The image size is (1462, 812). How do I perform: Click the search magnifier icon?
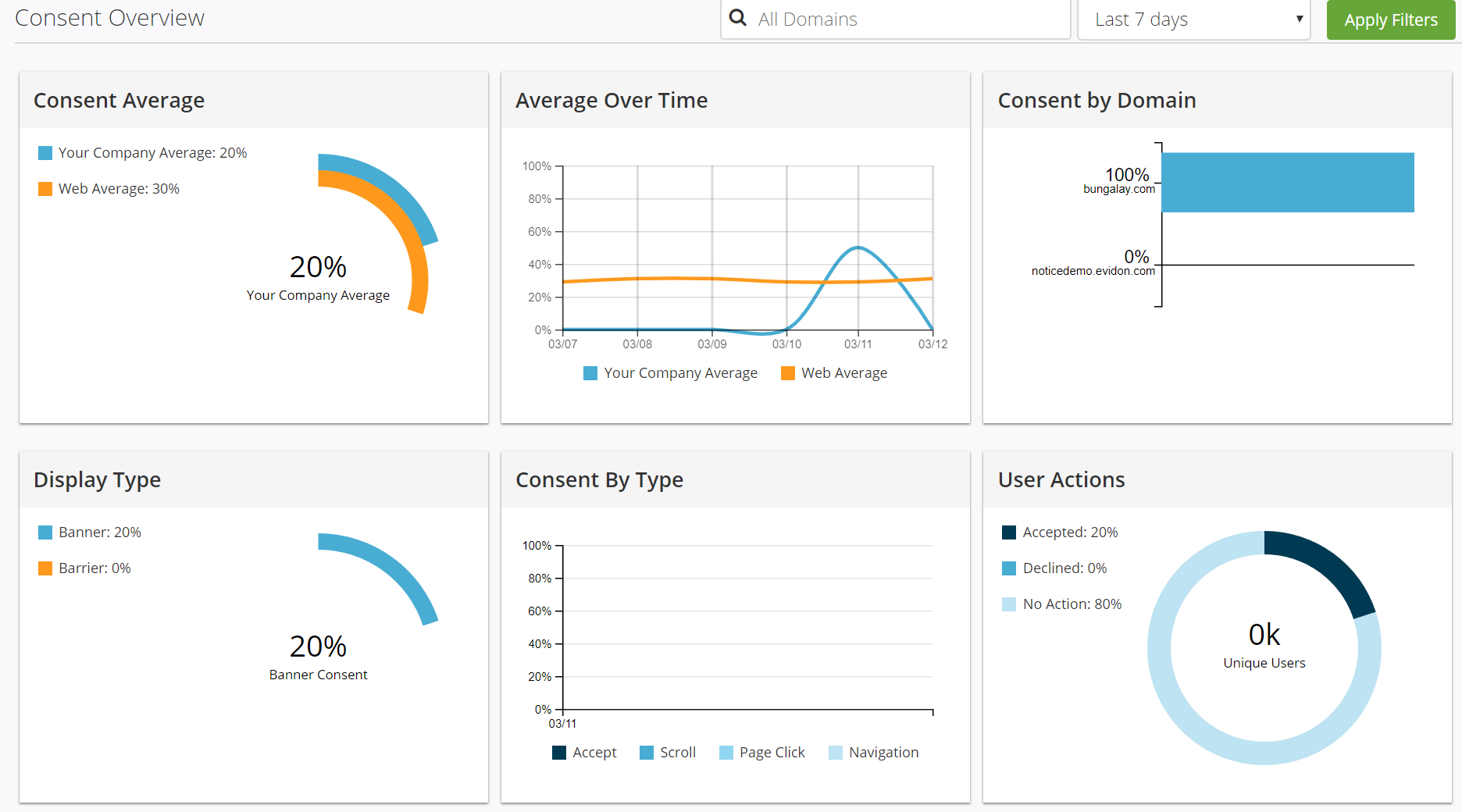tap(737, 17)
